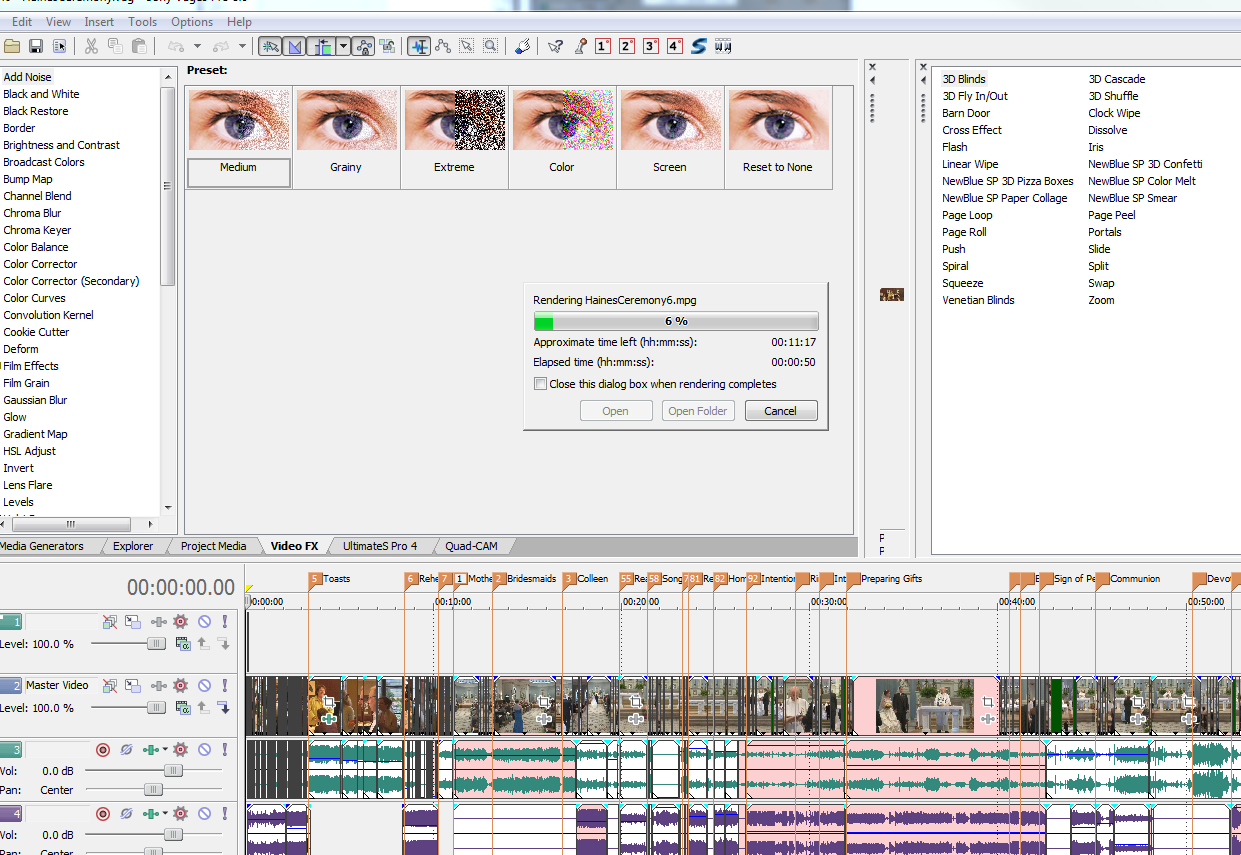Click the Save project toolbar icon

click(x=36, y=46)
